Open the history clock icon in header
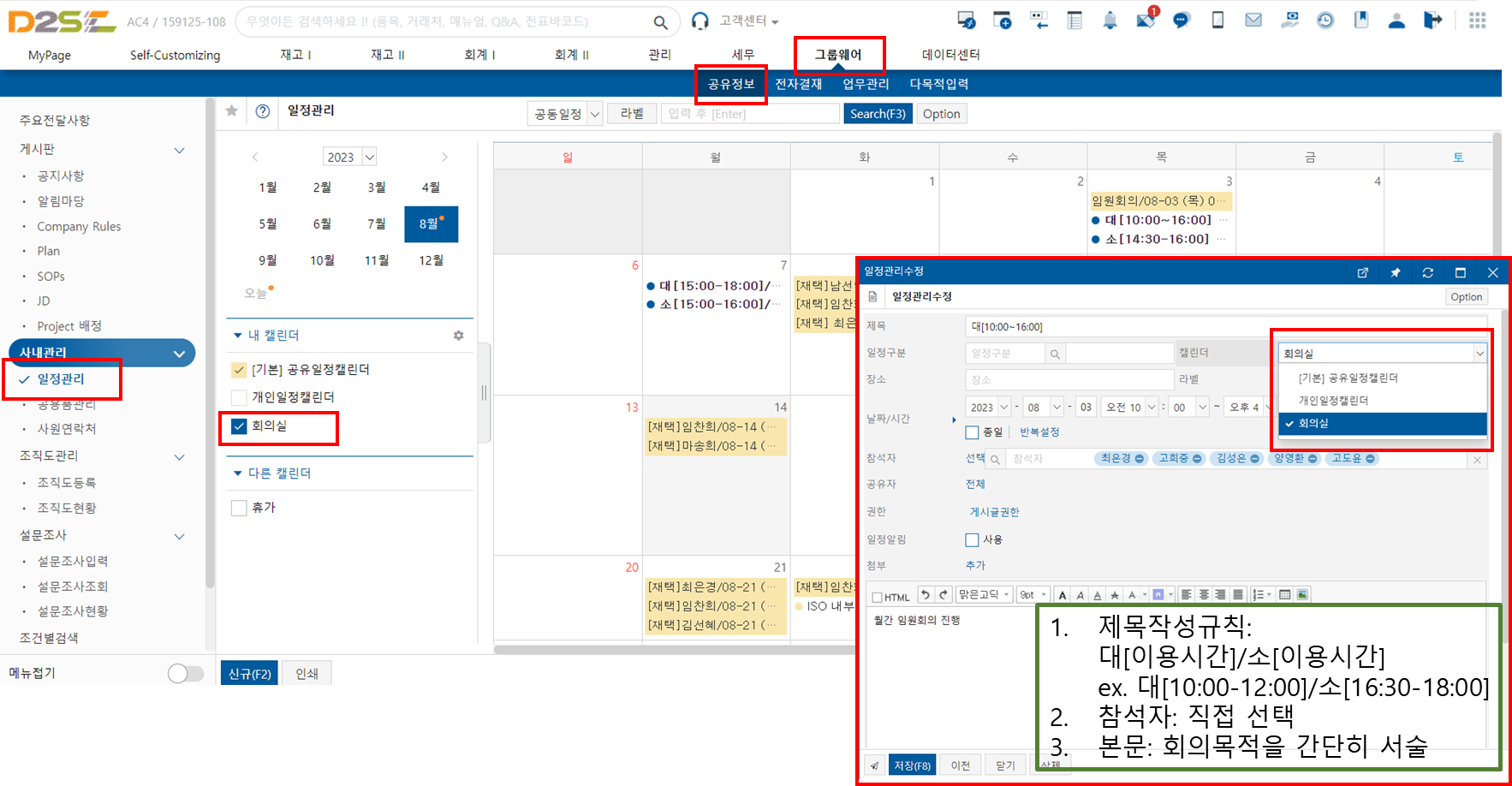This screenshot has height=786, width=1512. coord(1325,21)
